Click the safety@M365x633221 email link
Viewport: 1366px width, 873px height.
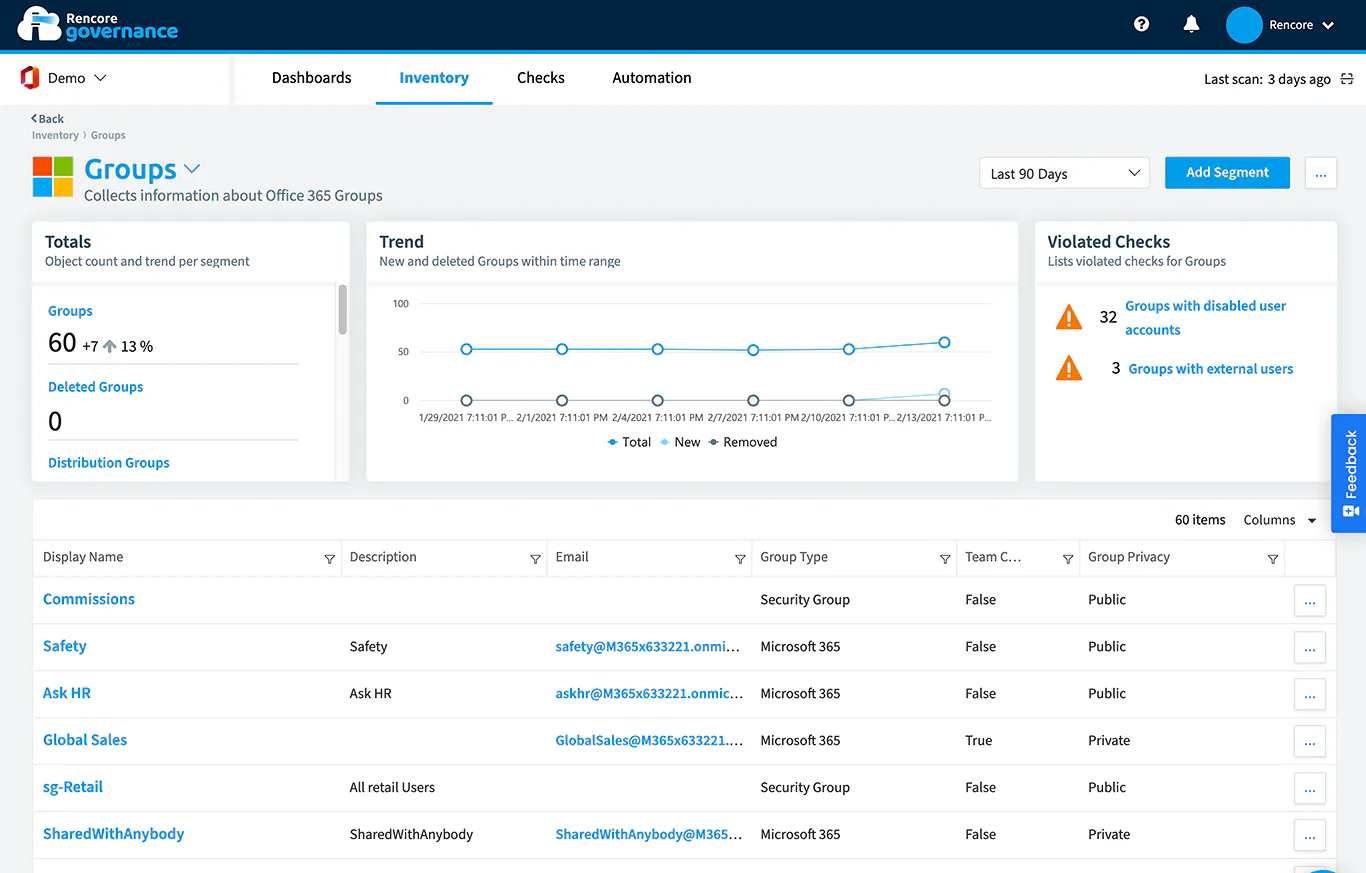[x=648, y=647]
